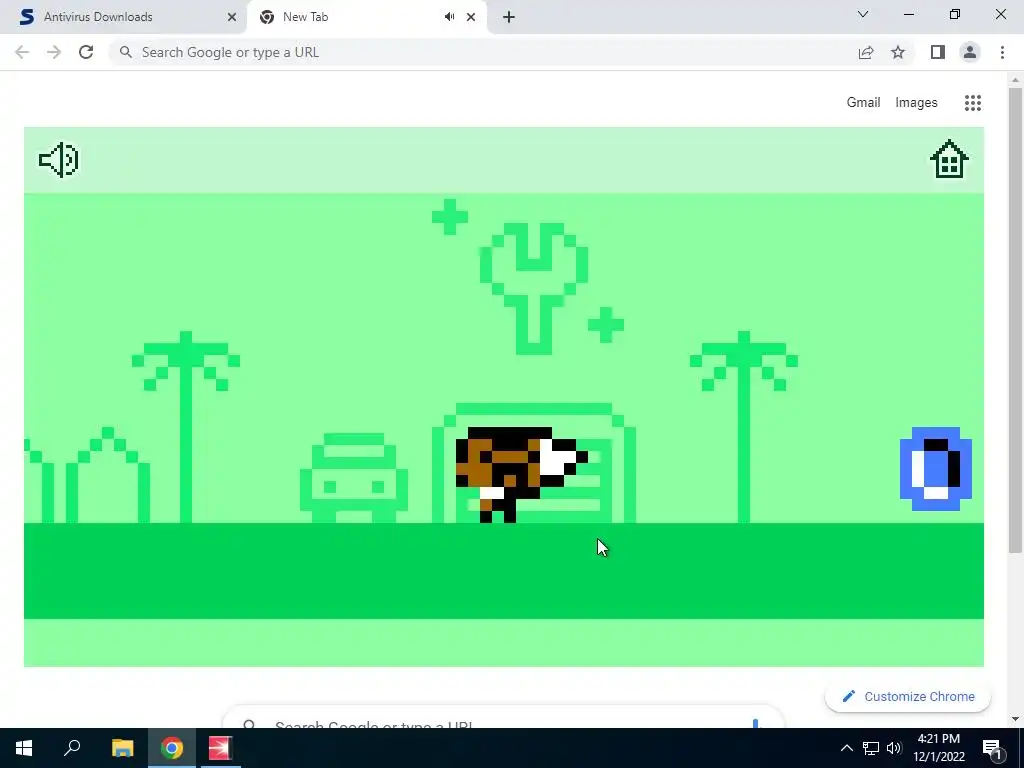Open the taskbar clock and date
The width and height of the screenshot is (1024, 768).
(938, 748)
